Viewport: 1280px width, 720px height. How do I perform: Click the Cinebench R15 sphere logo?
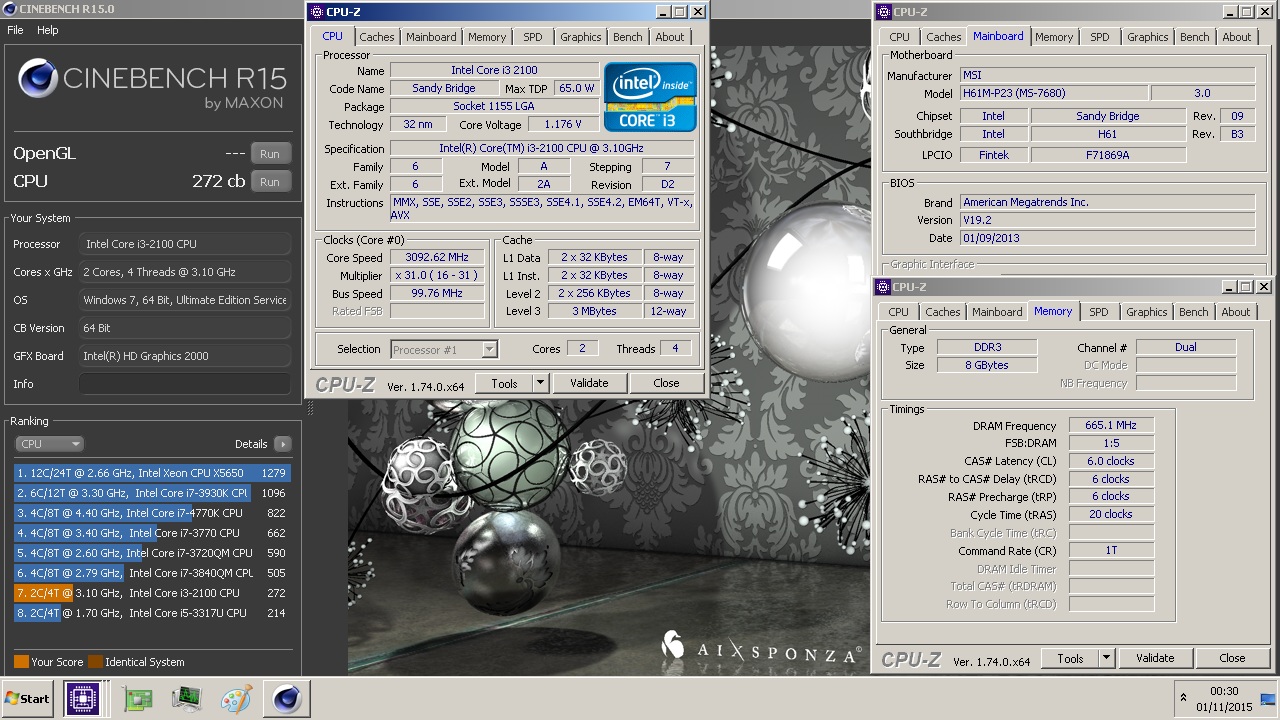38,78
